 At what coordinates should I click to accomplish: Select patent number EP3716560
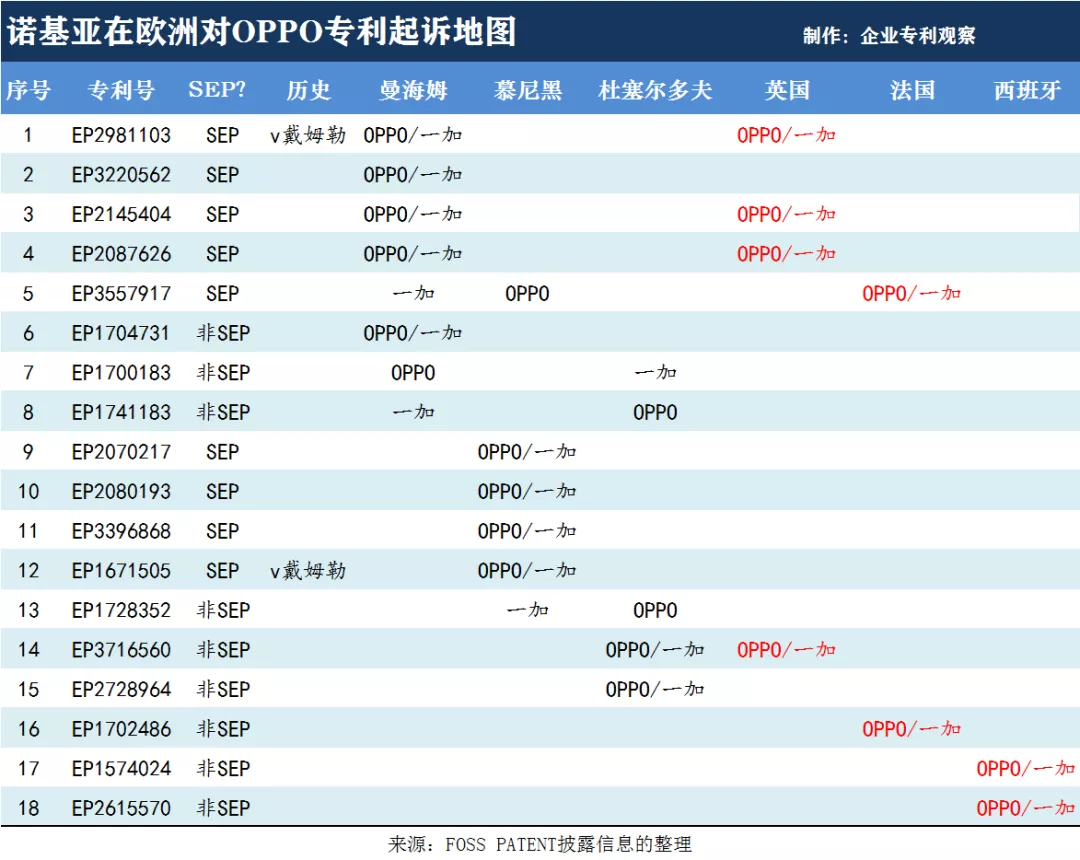(x=121, y=650)
